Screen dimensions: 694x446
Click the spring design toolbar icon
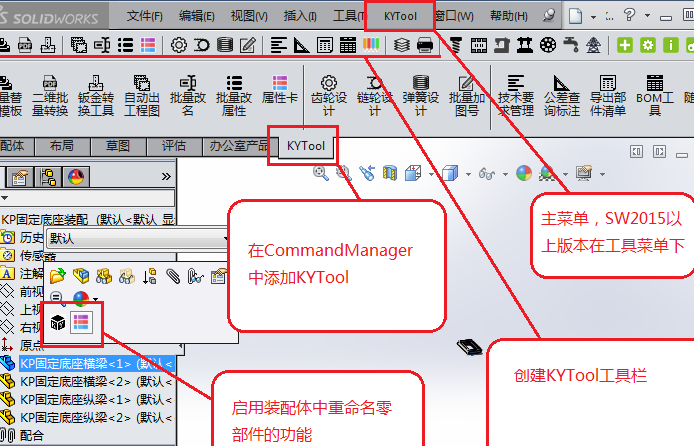225,45
